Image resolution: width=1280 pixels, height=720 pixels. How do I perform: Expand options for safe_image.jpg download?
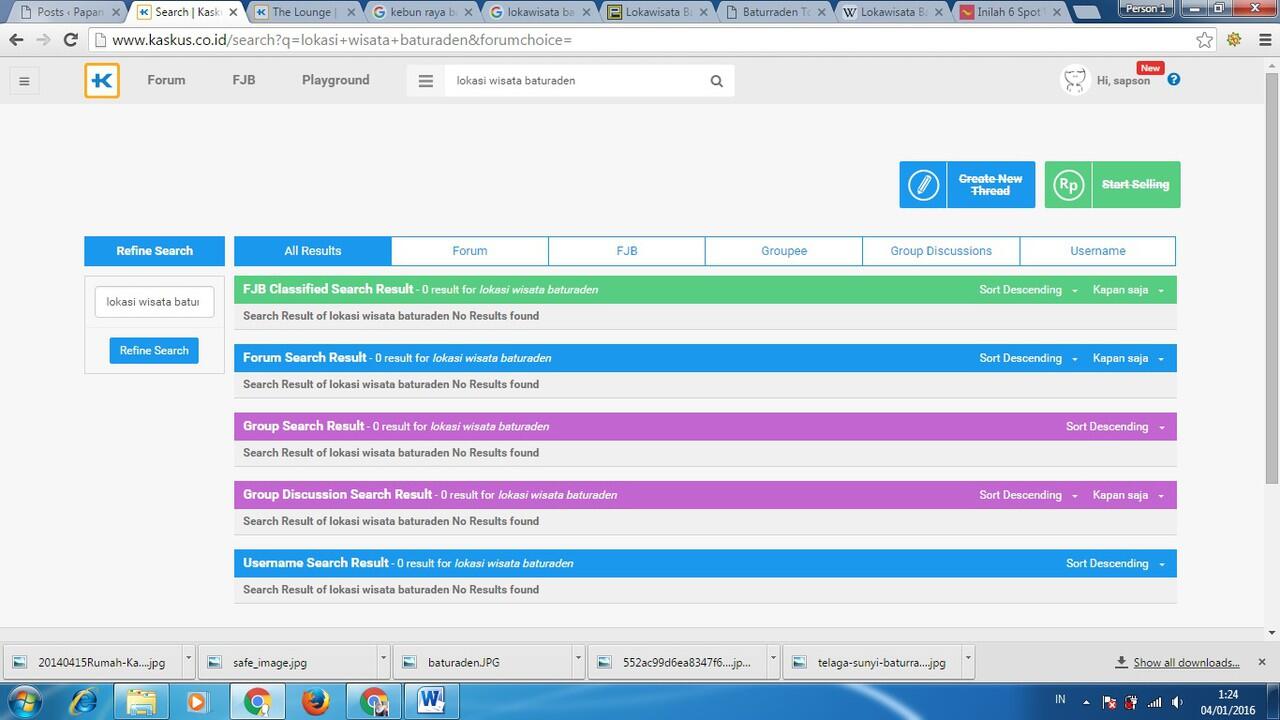pos(383,661)
